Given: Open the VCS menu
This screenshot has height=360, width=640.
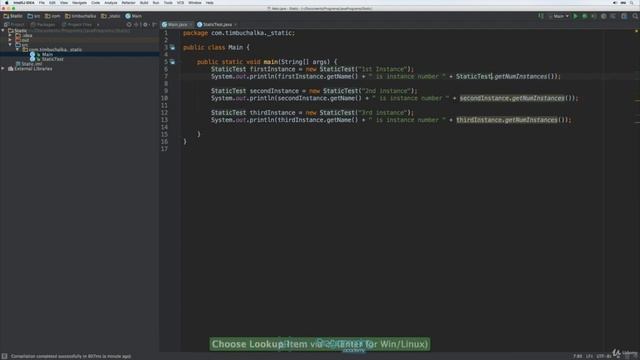Looking at the screenshot, I should pyautogui.click(x=180, y=2).
